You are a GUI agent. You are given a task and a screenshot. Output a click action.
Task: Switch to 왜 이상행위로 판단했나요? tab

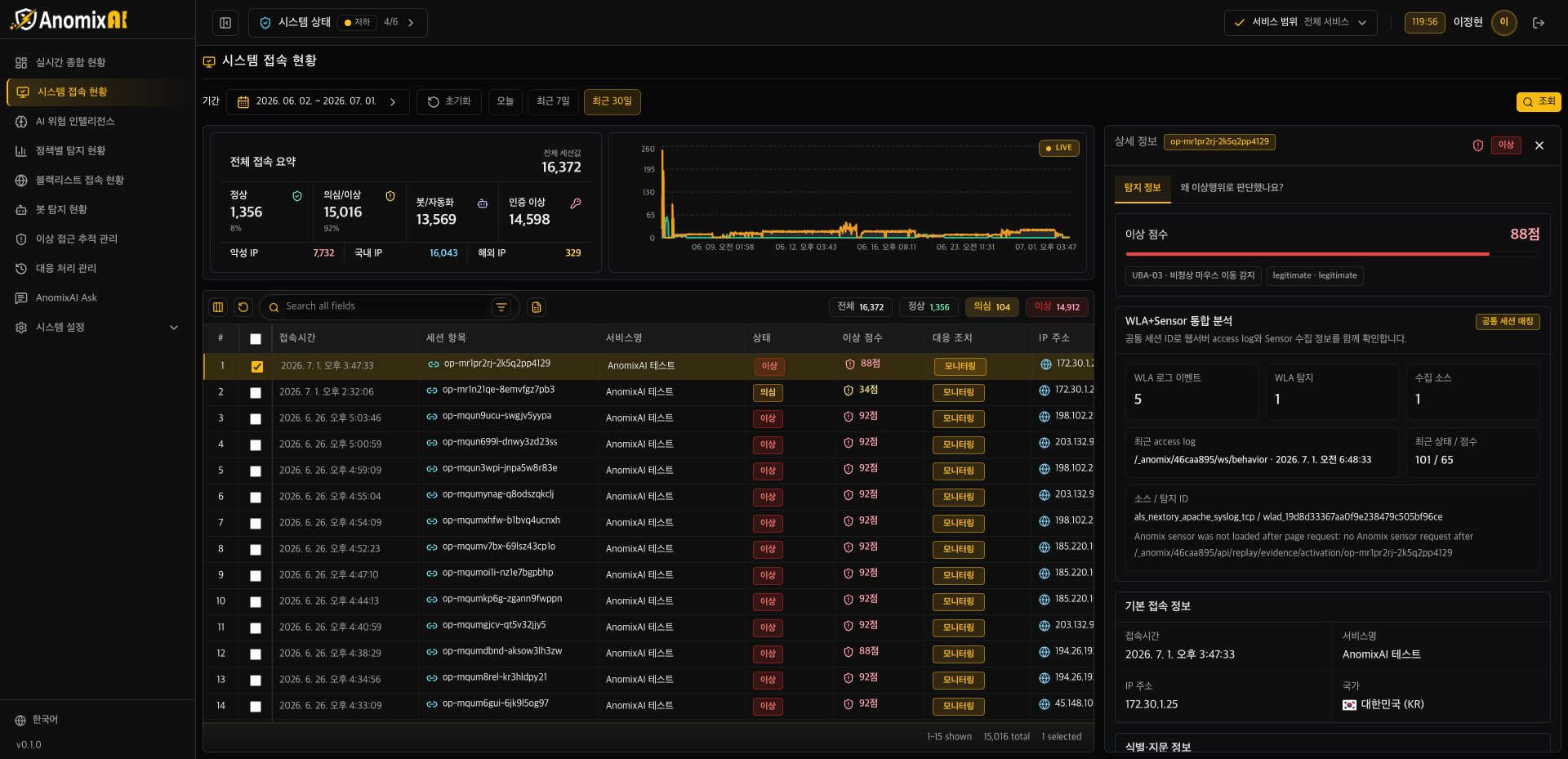[1232, 188]
